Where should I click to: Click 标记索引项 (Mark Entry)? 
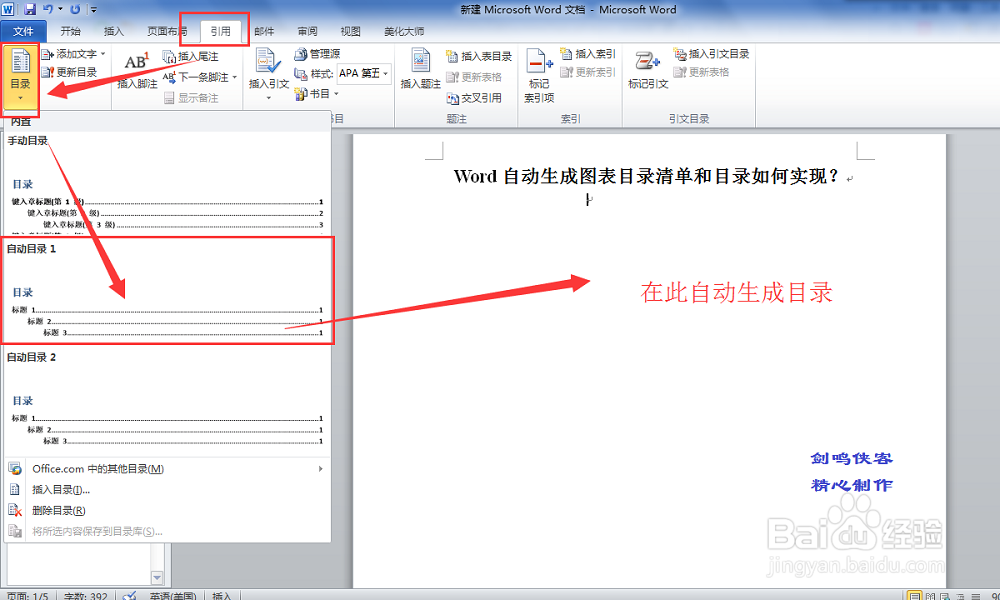(539, 76)
